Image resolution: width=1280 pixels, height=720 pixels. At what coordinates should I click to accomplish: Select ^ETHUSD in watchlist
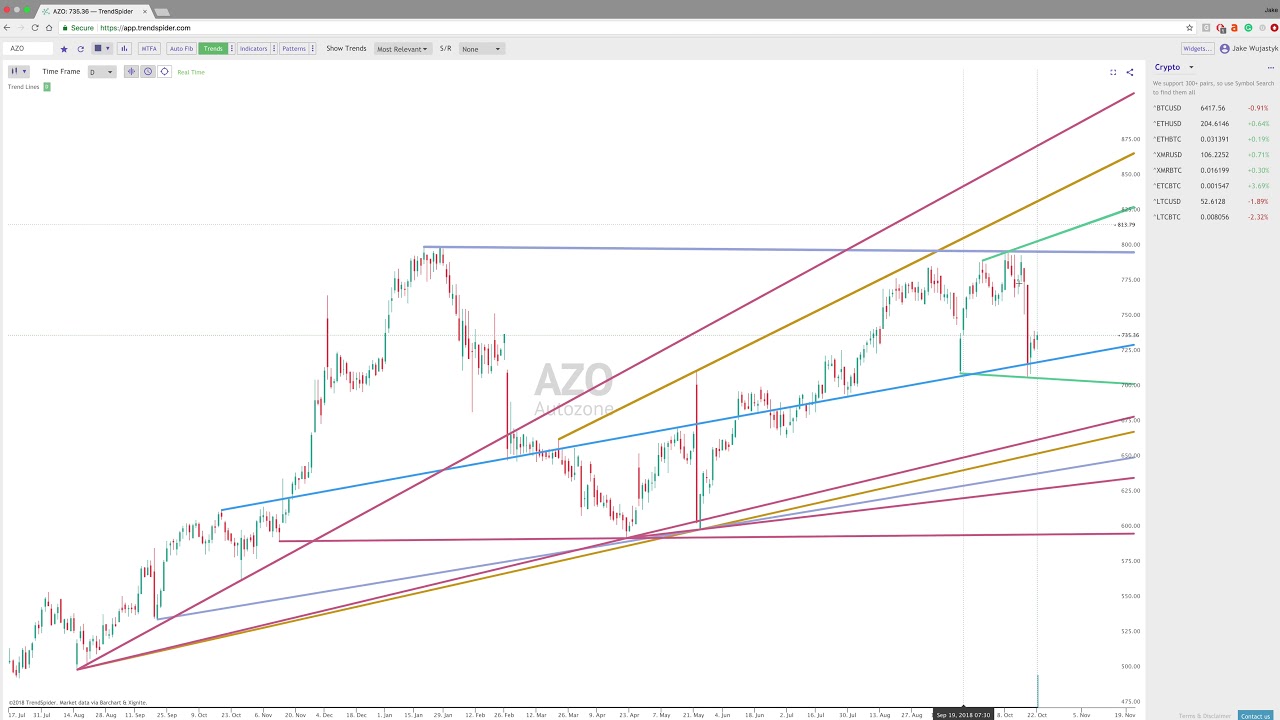click(x=1213, y=124)
